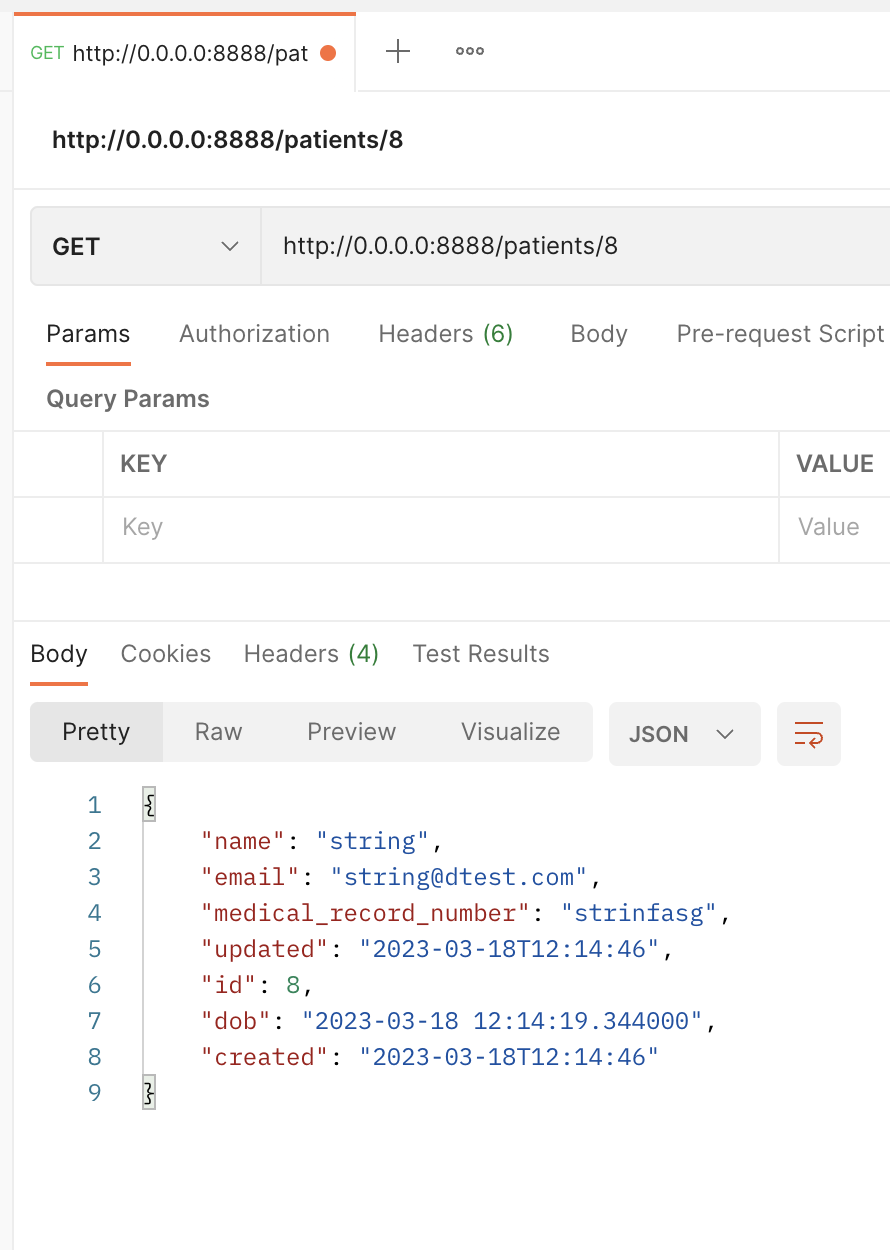Open the Test Results tab
Image resolution: width=890 pixels, height=1250 pixels.
[x=481, y=654]
